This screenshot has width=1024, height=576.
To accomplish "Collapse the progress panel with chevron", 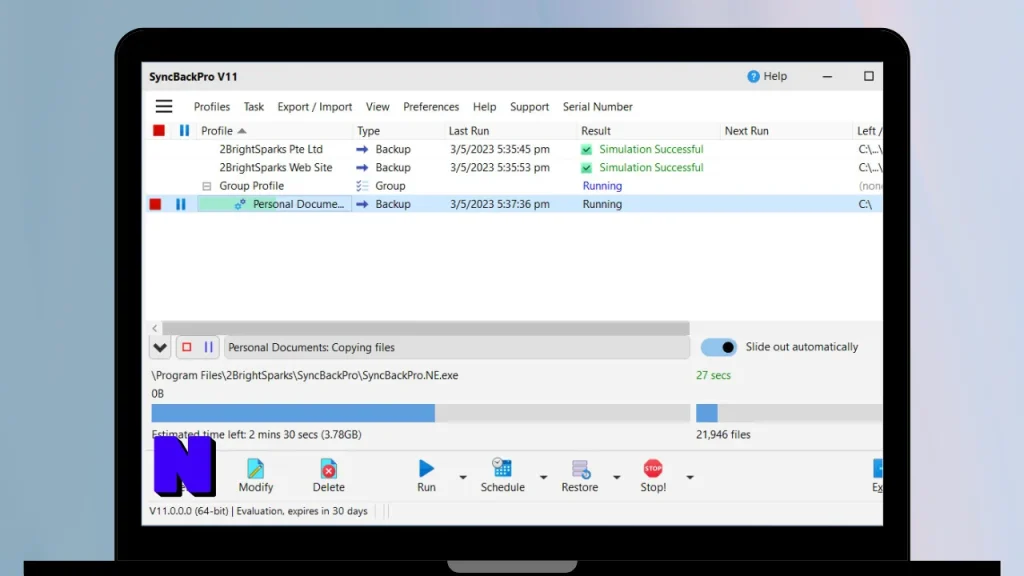I will coord(160,347).
